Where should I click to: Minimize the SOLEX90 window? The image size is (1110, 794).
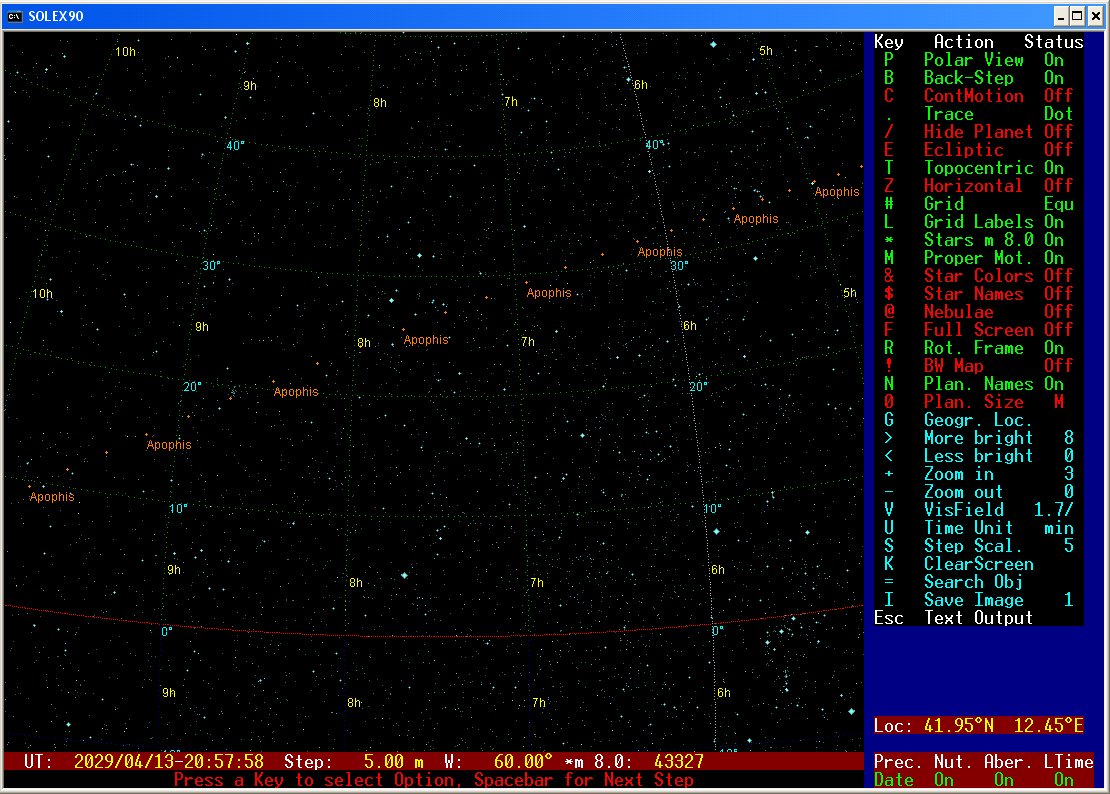pos(1060,16)
